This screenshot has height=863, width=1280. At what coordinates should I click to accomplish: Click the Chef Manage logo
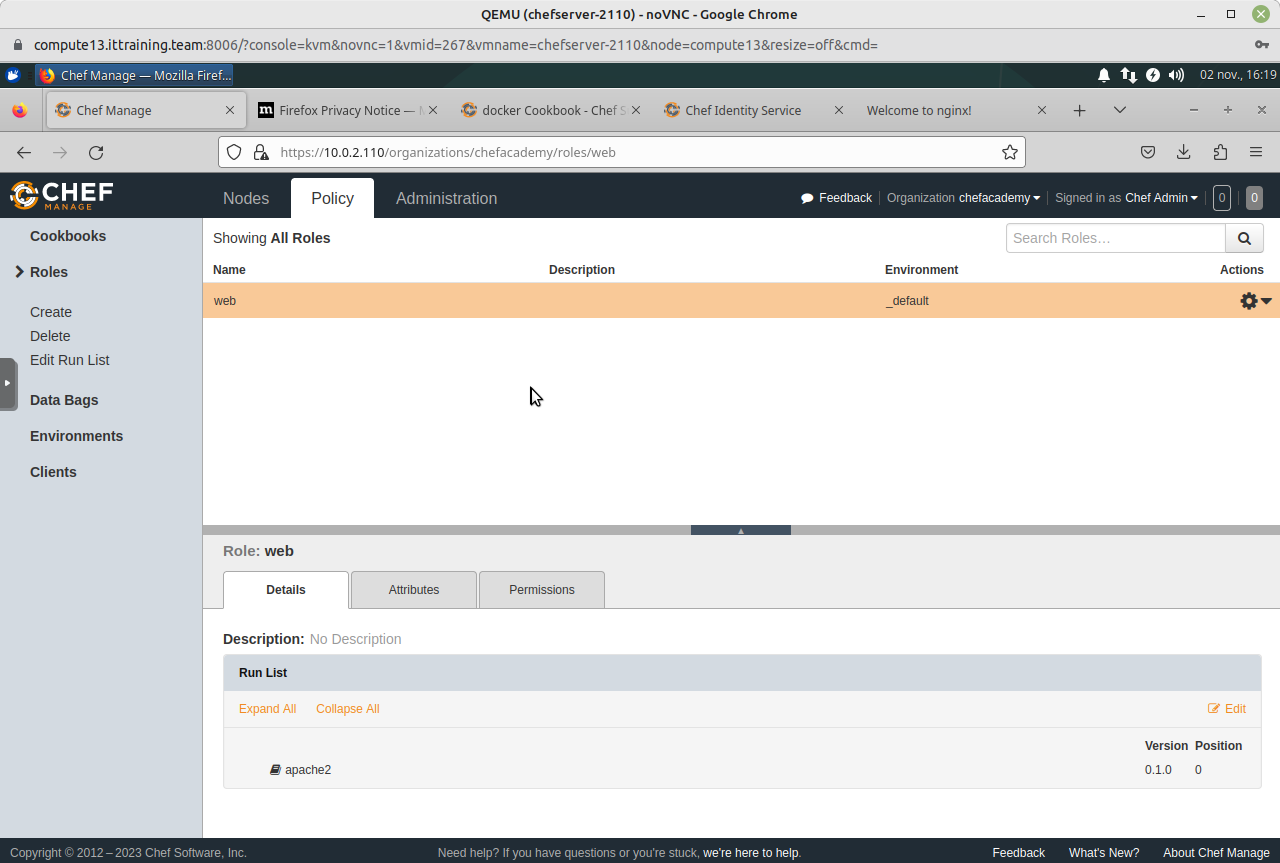pyautogui.click(x=62, y=195)
